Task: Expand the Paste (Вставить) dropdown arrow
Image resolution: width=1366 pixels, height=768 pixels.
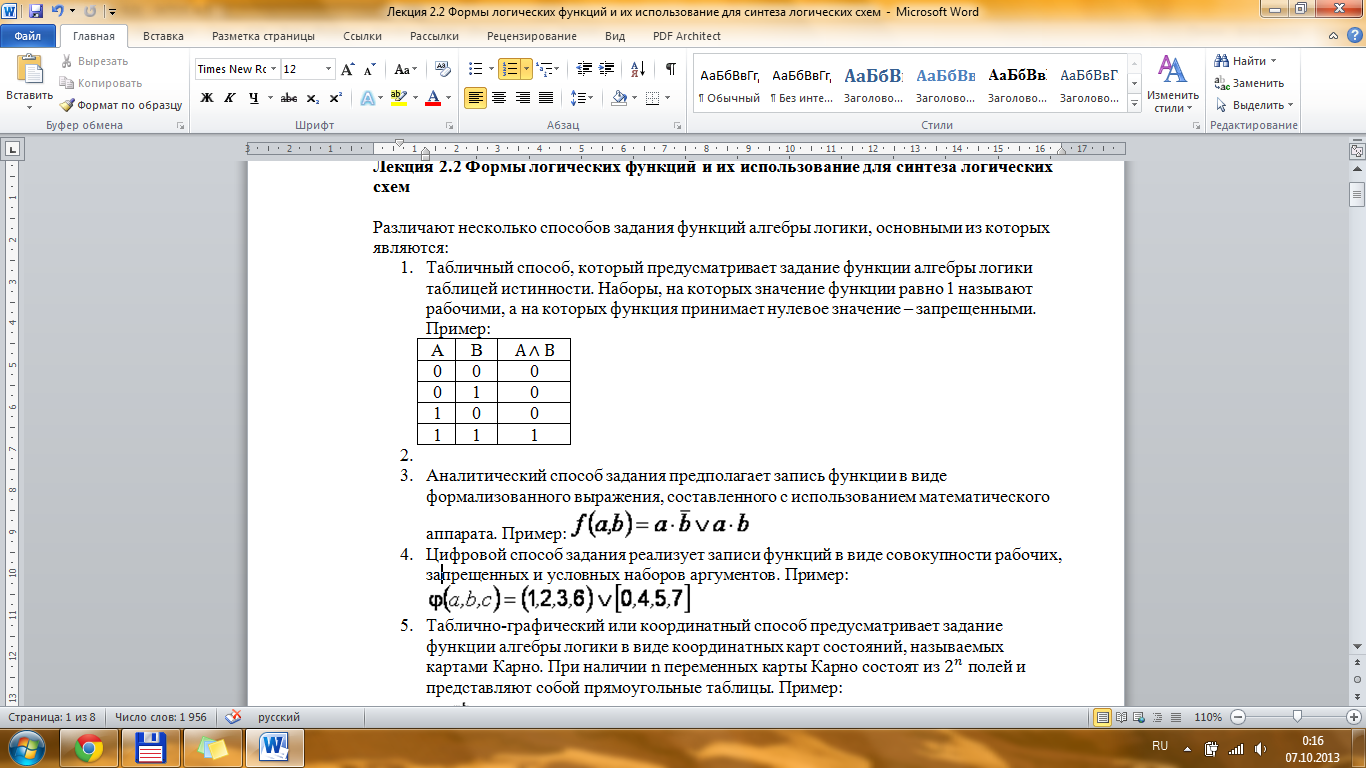Action: (29, 106)
